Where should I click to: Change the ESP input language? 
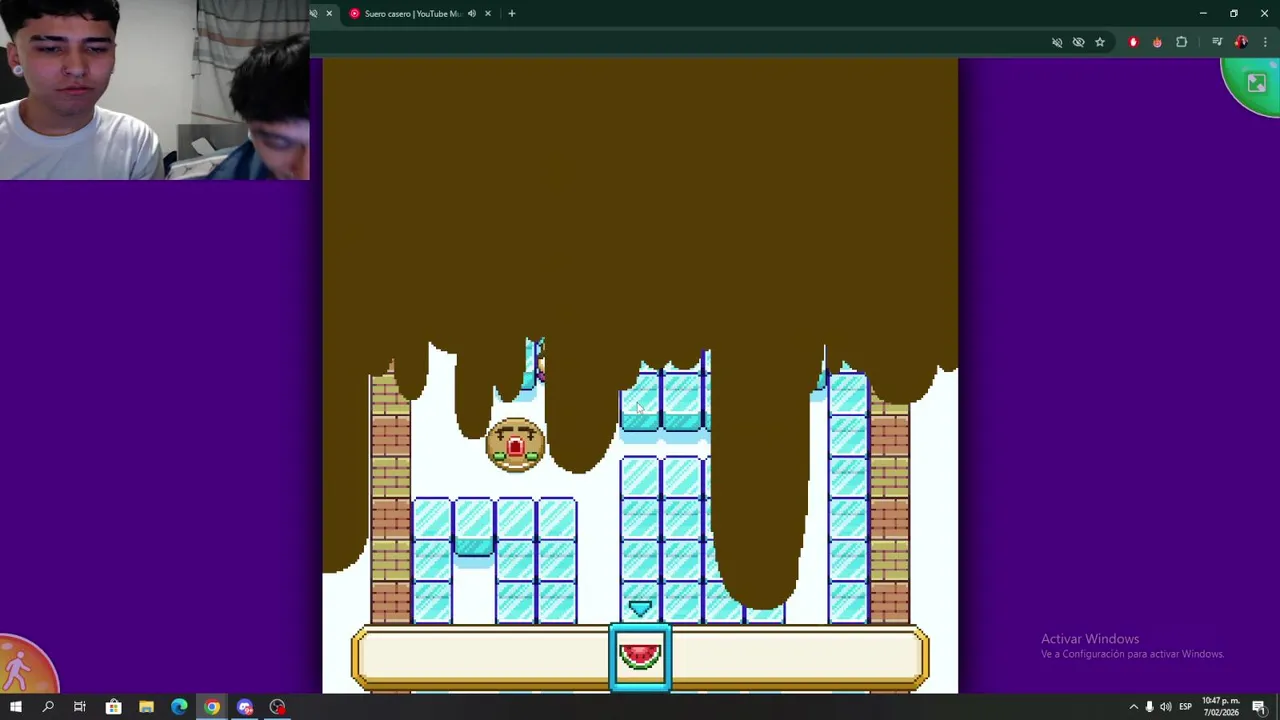click(1185, 707)
